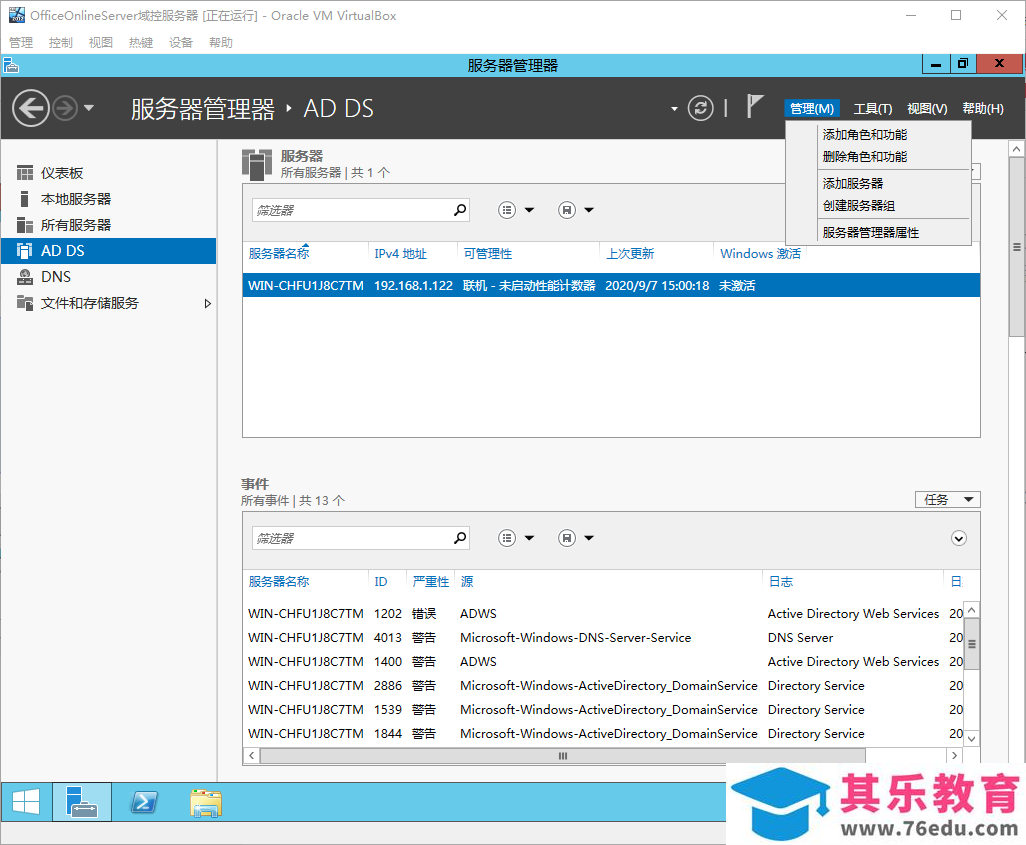
Task: Open the navigation history dropdown arrow
Action: click(89, 108)
